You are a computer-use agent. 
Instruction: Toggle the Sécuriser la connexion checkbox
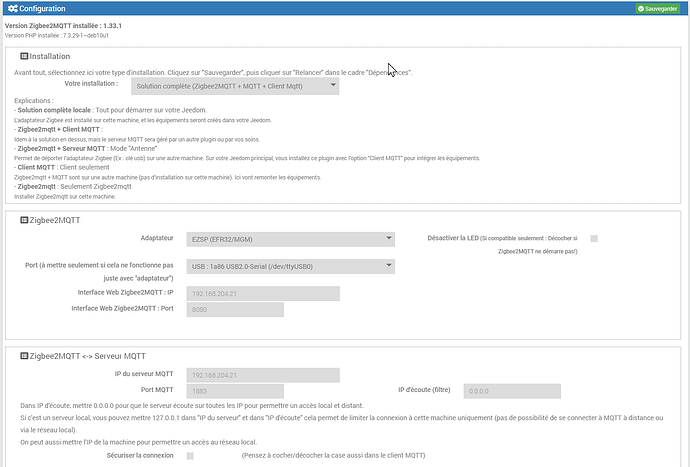[x=190, y=456]
